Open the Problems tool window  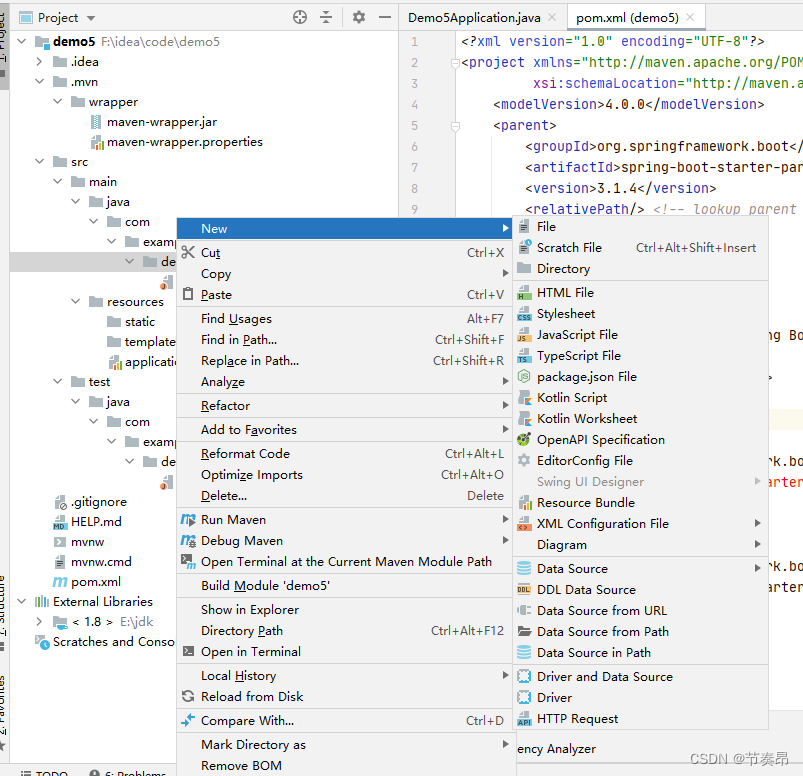[x=128, y=772]
